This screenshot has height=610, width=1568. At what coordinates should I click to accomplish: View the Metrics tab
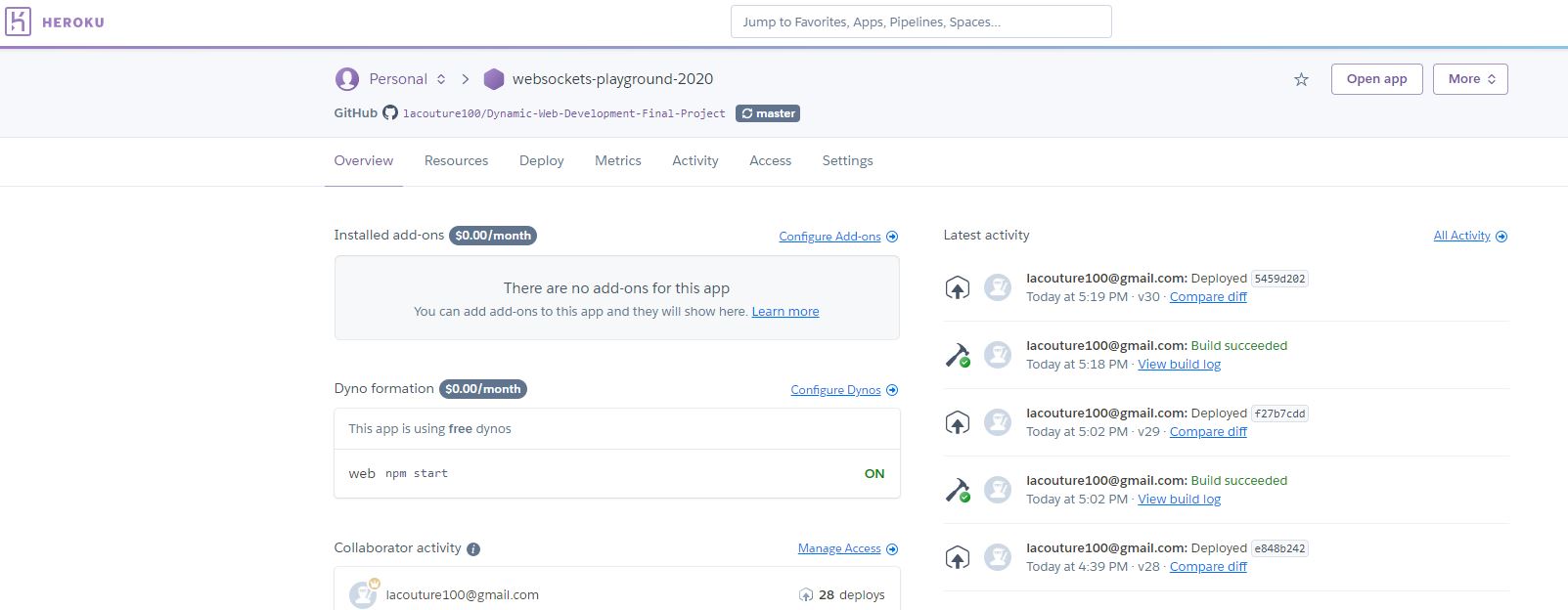click(618, 160)
